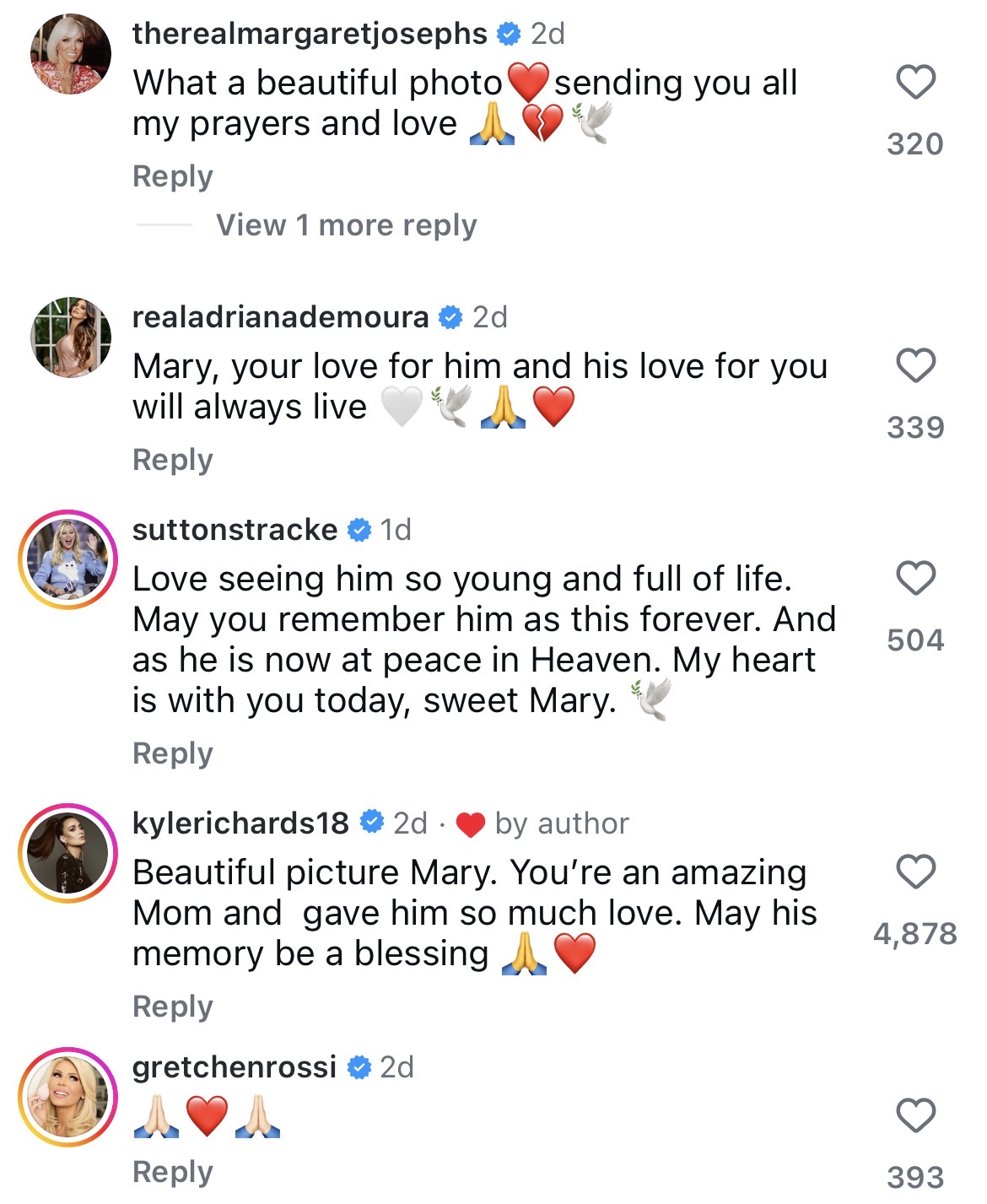The height and width of the screenshot is (1204, 987).
Task: View kylerichards18's story avatar
Action: pyautogui.click(x=68, y=853)
